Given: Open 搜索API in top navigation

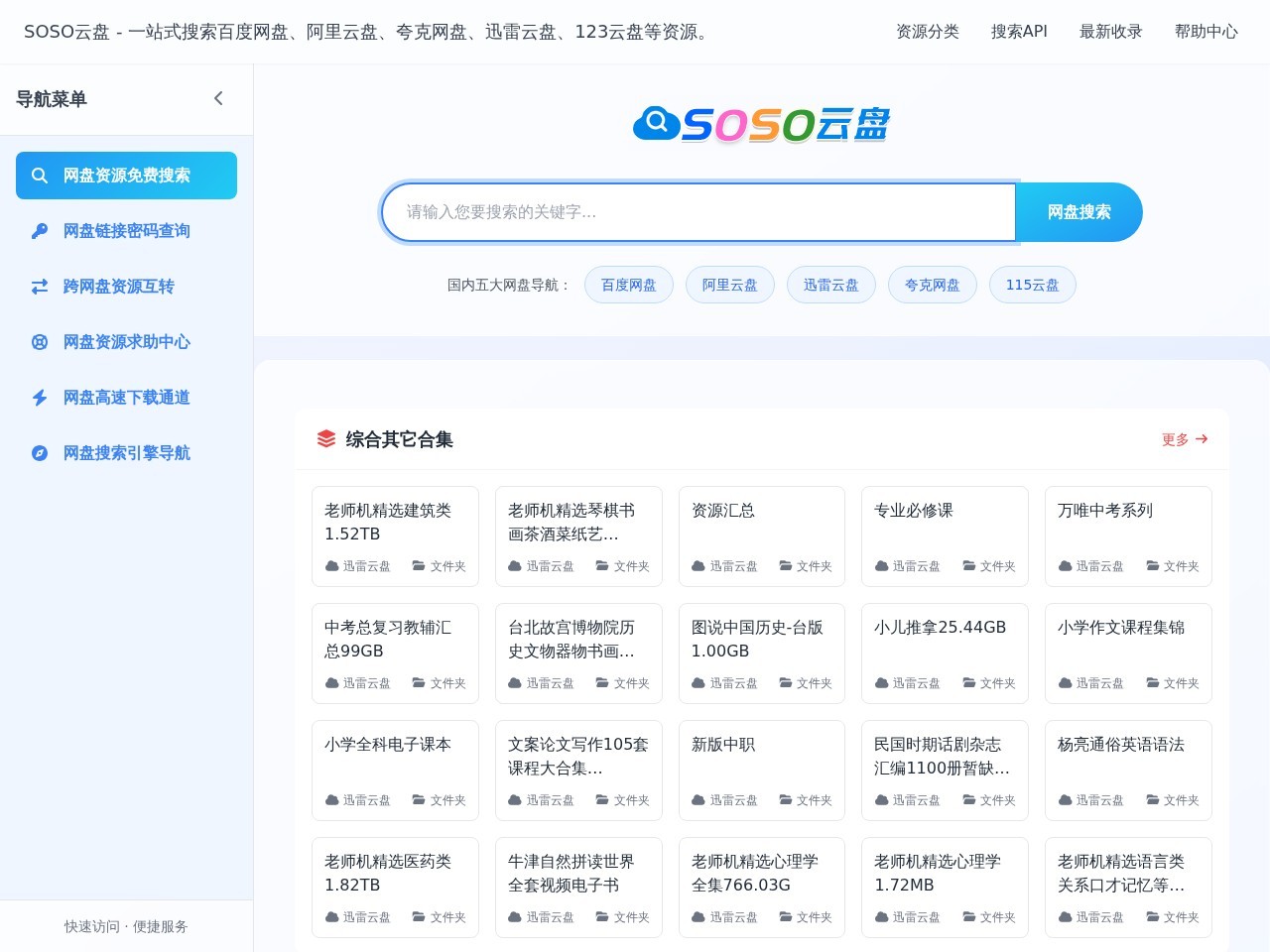Looking at the screenshot, I should [1019, 32].
